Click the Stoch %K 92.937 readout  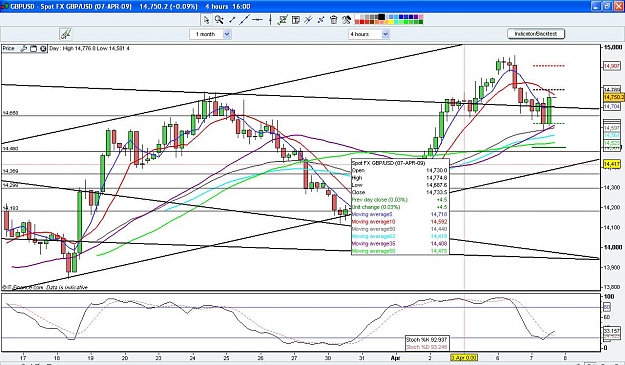[x=426, y=340]
